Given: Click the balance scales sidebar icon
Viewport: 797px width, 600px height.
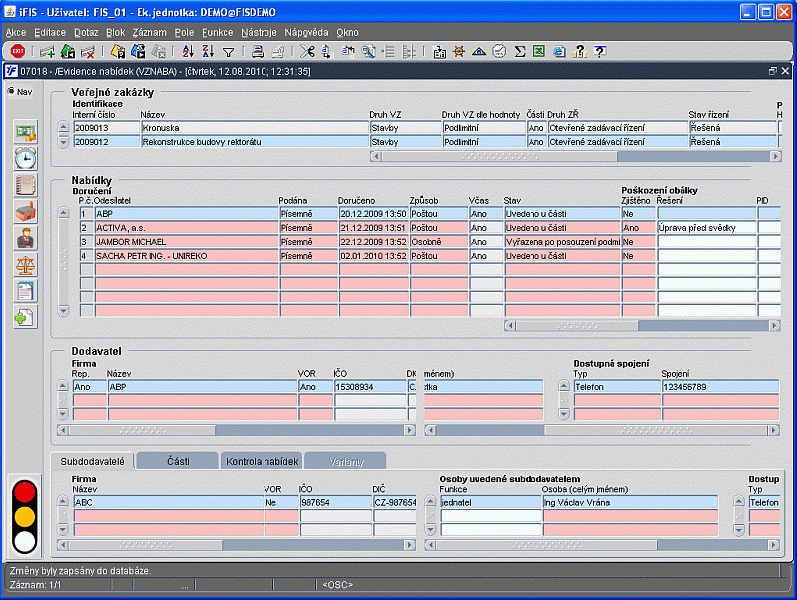Looking at the screenshot, I should pos(25,264).
